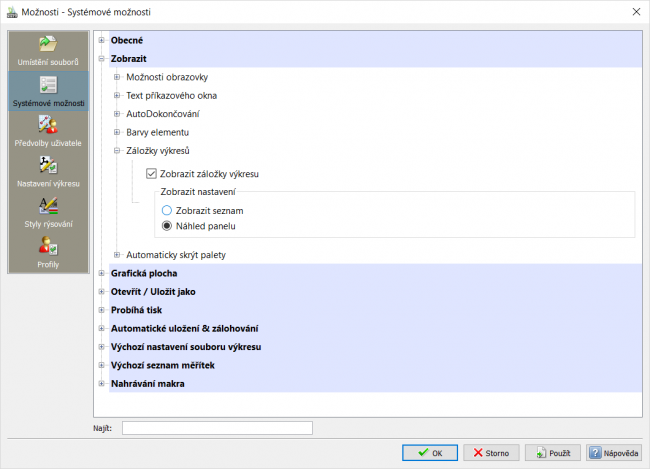
Task: Expand Výchozí nastavení souboru výkresu section
Action: (101, 347)
